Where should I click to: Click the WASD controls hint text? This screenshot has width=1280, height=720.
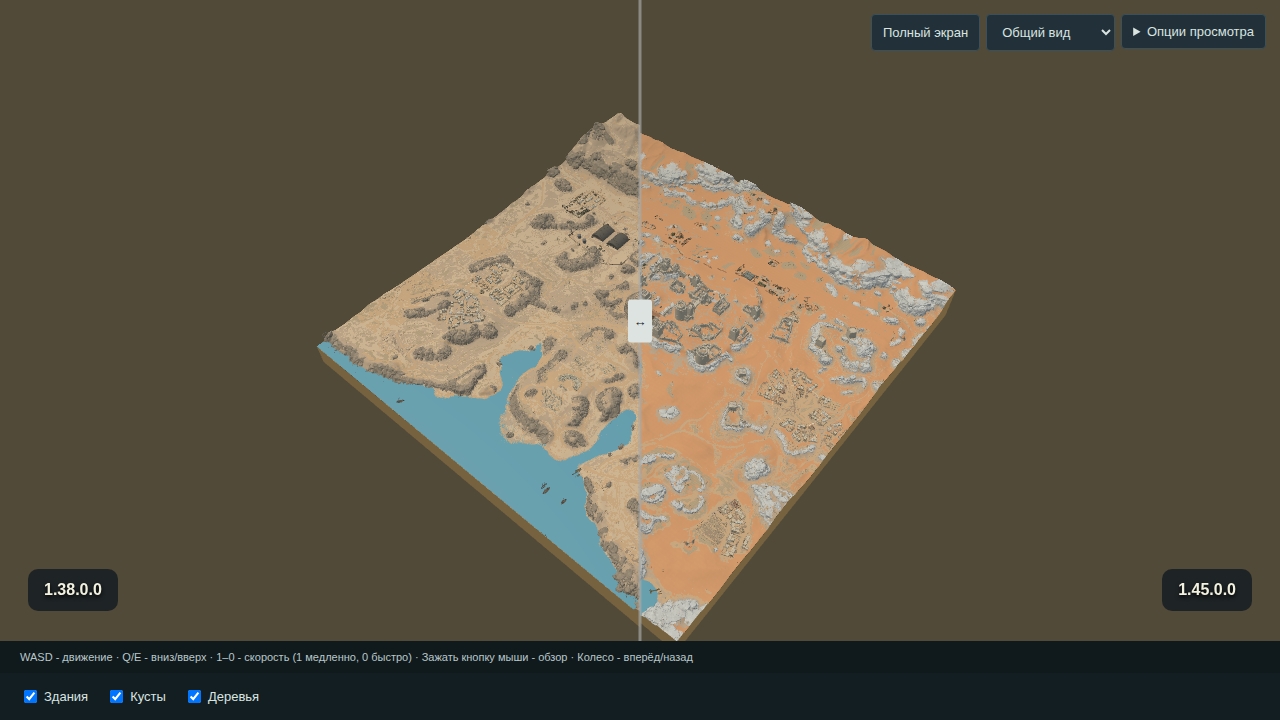click(x=356, y=657)
